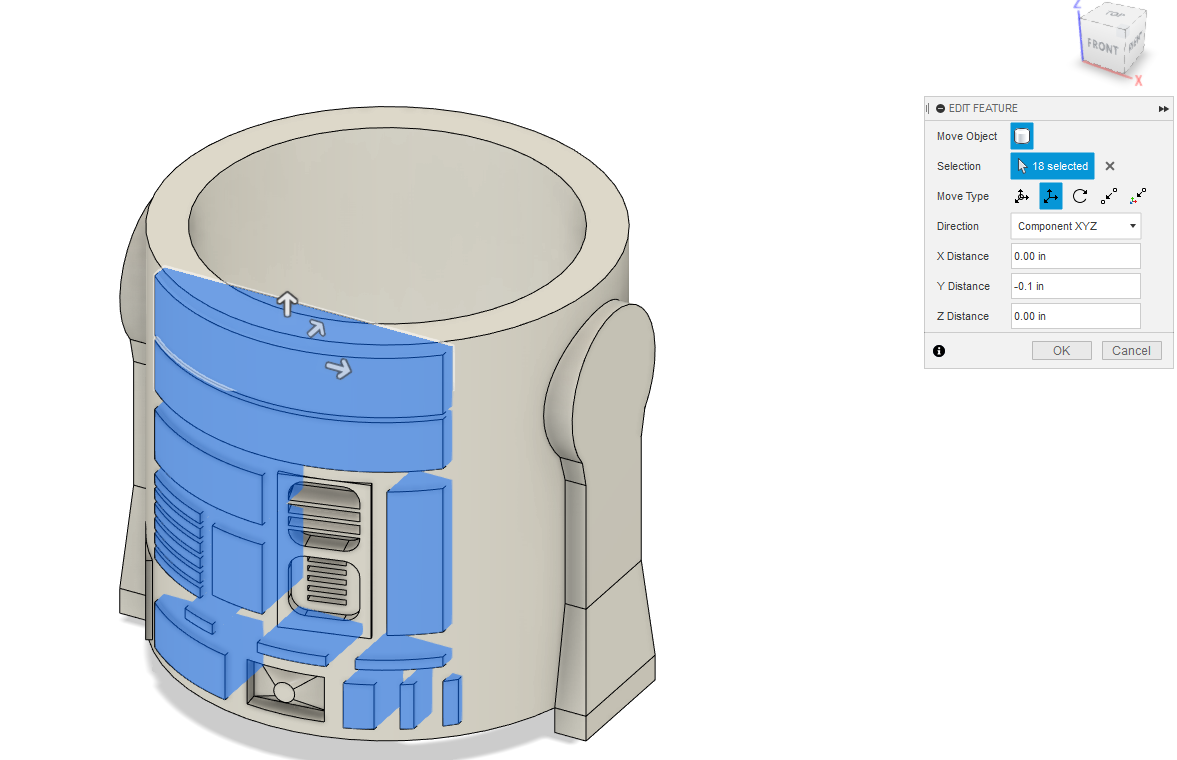Select the Point to Point move type

(x=1109, y=196)
